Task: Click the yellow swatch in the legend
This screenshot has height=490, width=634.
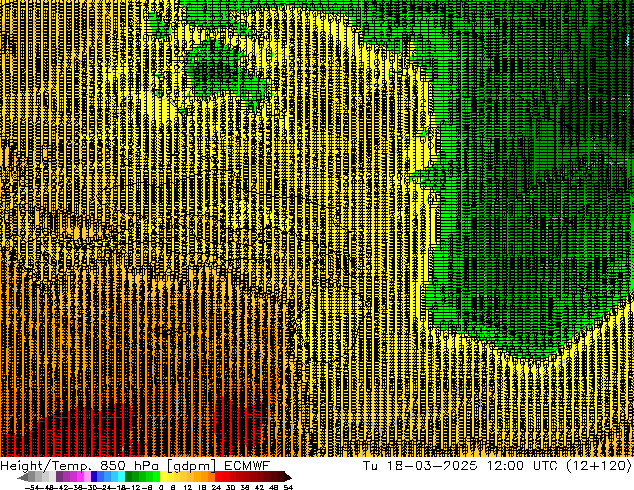Action: pyautogui.click(x=164, y=476)
